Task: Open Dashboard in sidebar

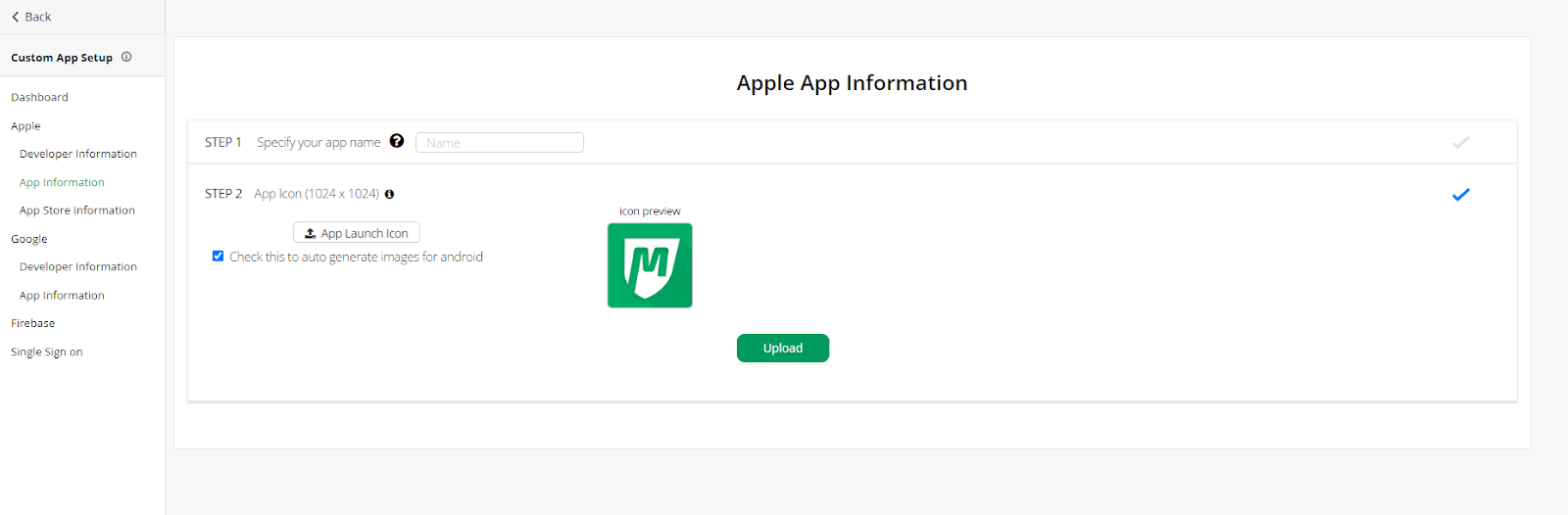Action: pos(40,97)
